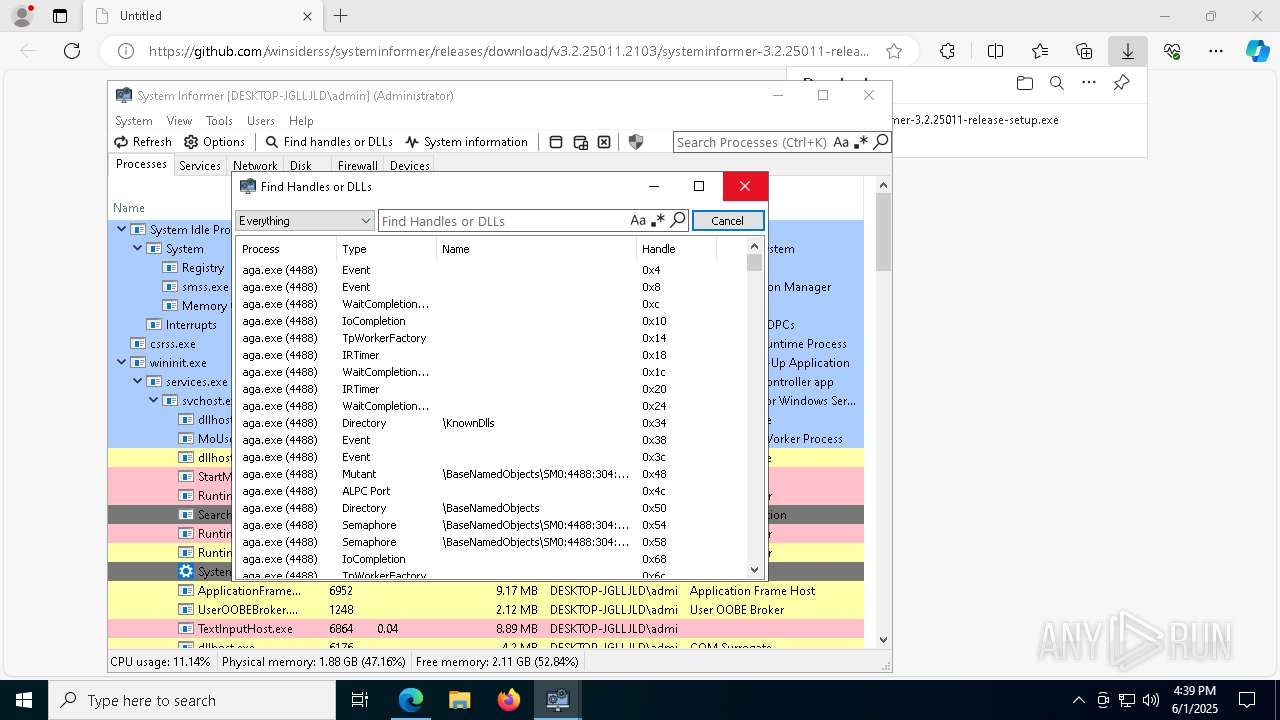The width and height of the screenshot is (1280, 720).
Task: Pin the Downloads panel
Action: coord(1122,83)
